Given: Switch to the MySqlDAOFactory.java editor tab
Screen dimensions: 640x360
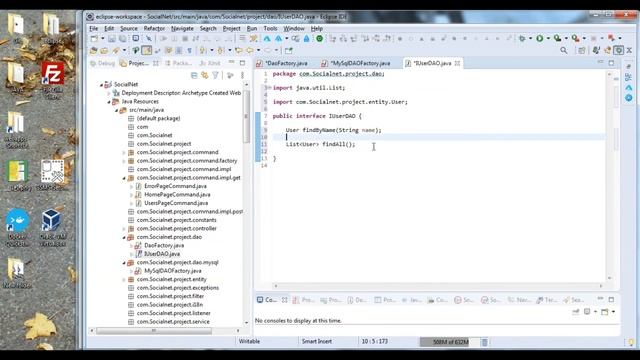Looking at the screenshot, I should coord(356,63).
